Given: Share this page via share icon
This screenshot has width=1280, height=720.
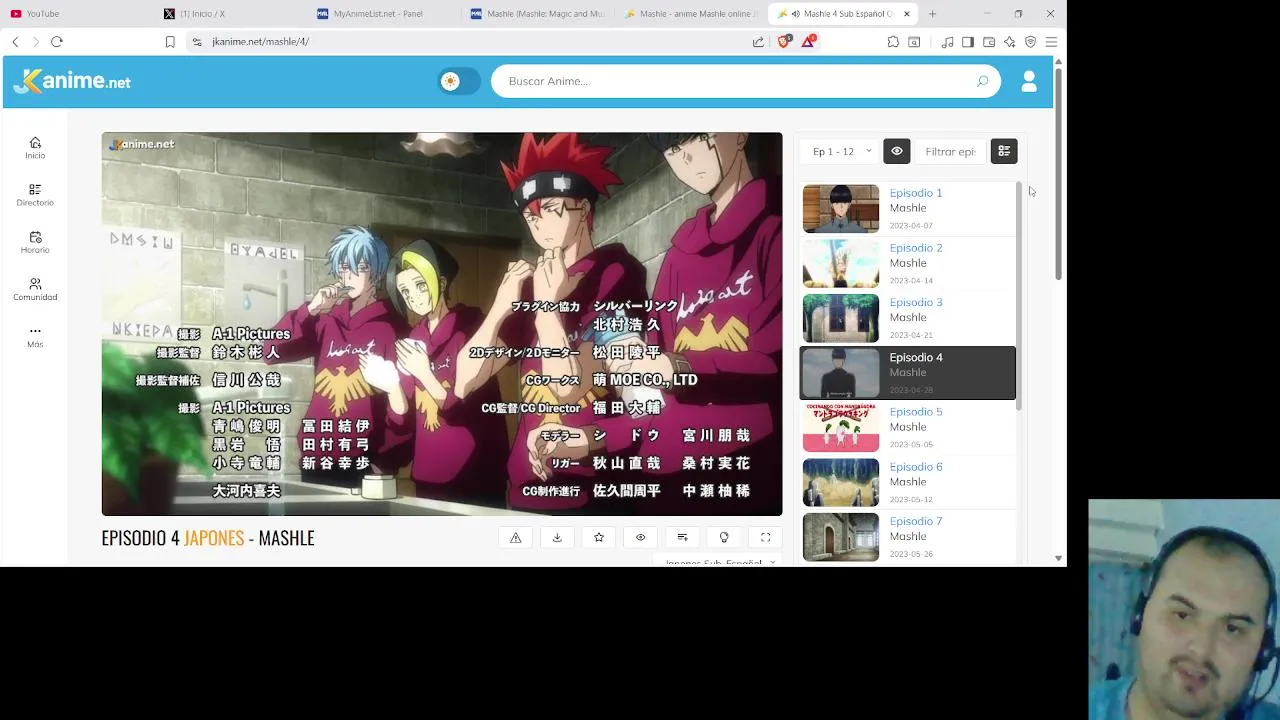Looking at the screenshot, I should (758, 42).
